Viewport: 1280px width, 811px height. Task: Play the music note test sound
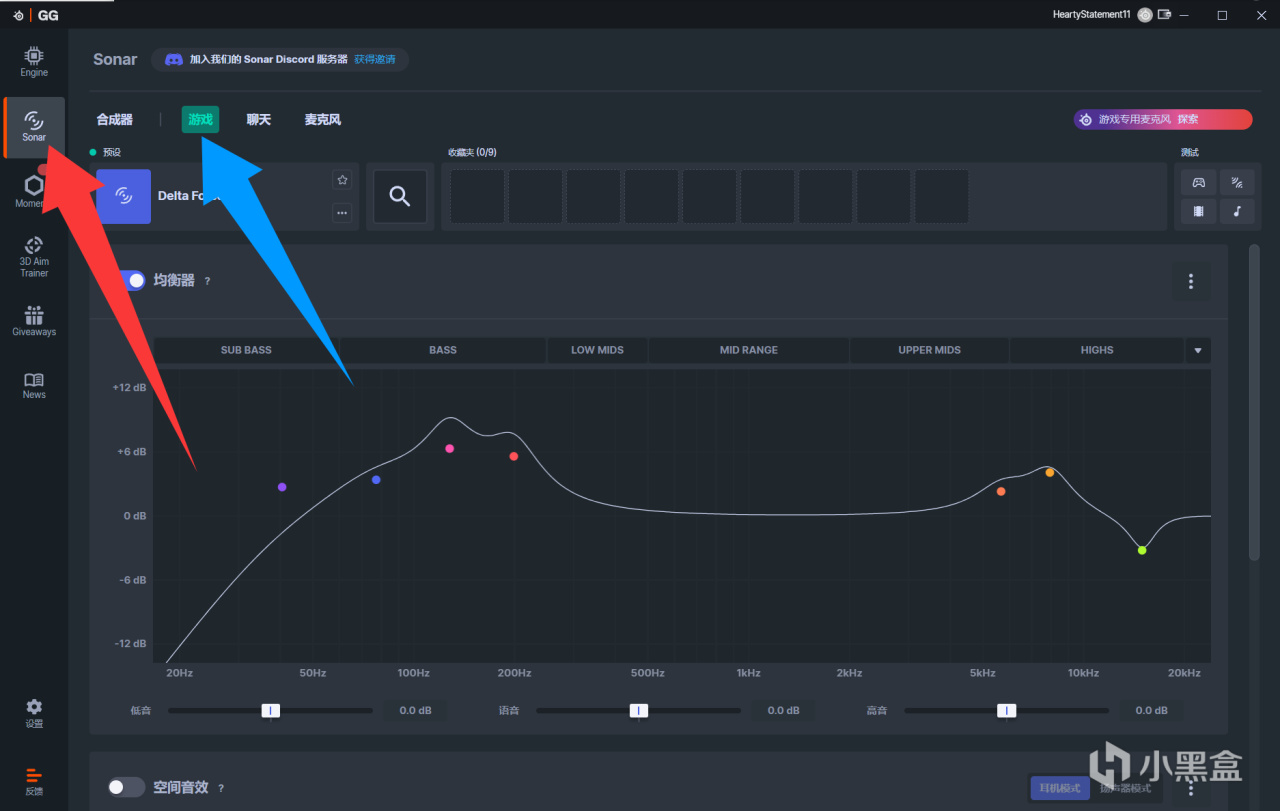coord(1237,211)
